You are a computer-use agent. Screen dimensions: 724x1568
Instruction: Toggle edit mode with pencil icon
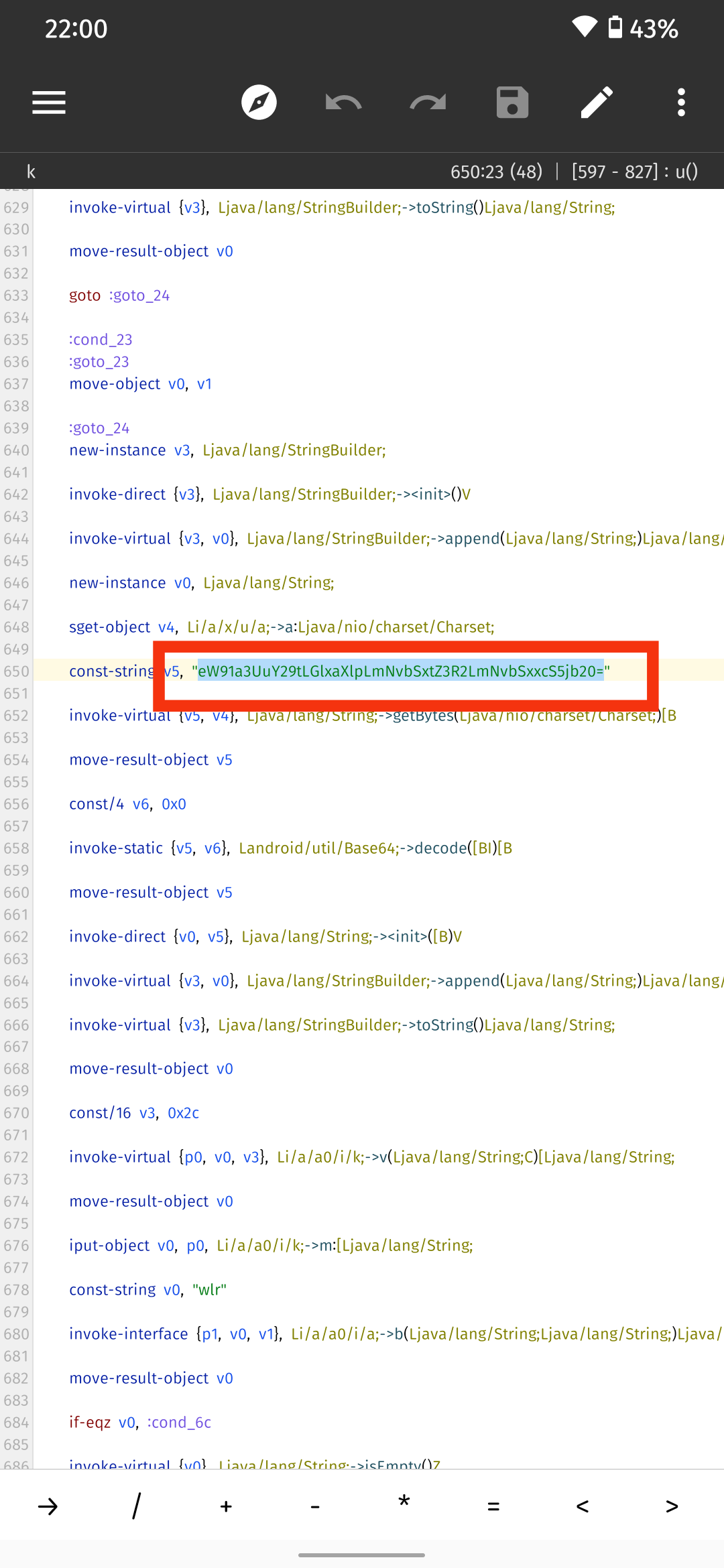pyautogui.click(x=597, y=103)
